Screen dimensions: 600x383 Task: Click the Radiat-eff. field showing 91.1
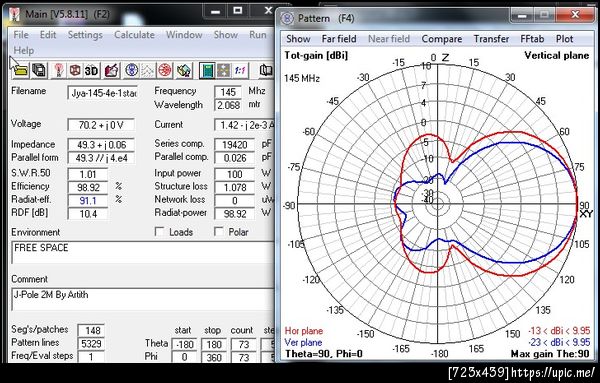tap(88, 200)
